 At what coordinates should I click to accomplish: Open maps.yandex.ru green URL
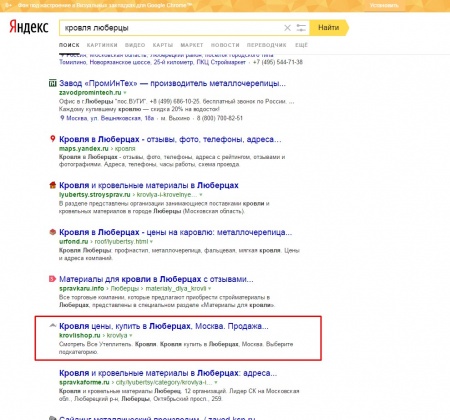(x=84, y=149)
